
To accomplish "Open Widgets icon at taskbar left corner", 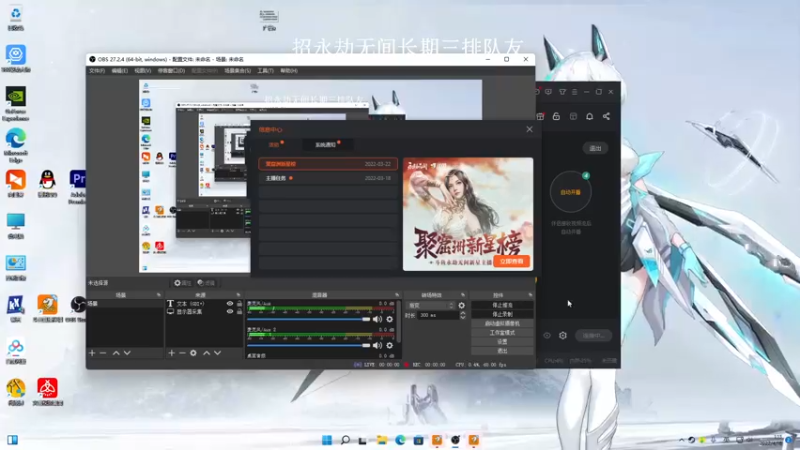I will (13, 440).
